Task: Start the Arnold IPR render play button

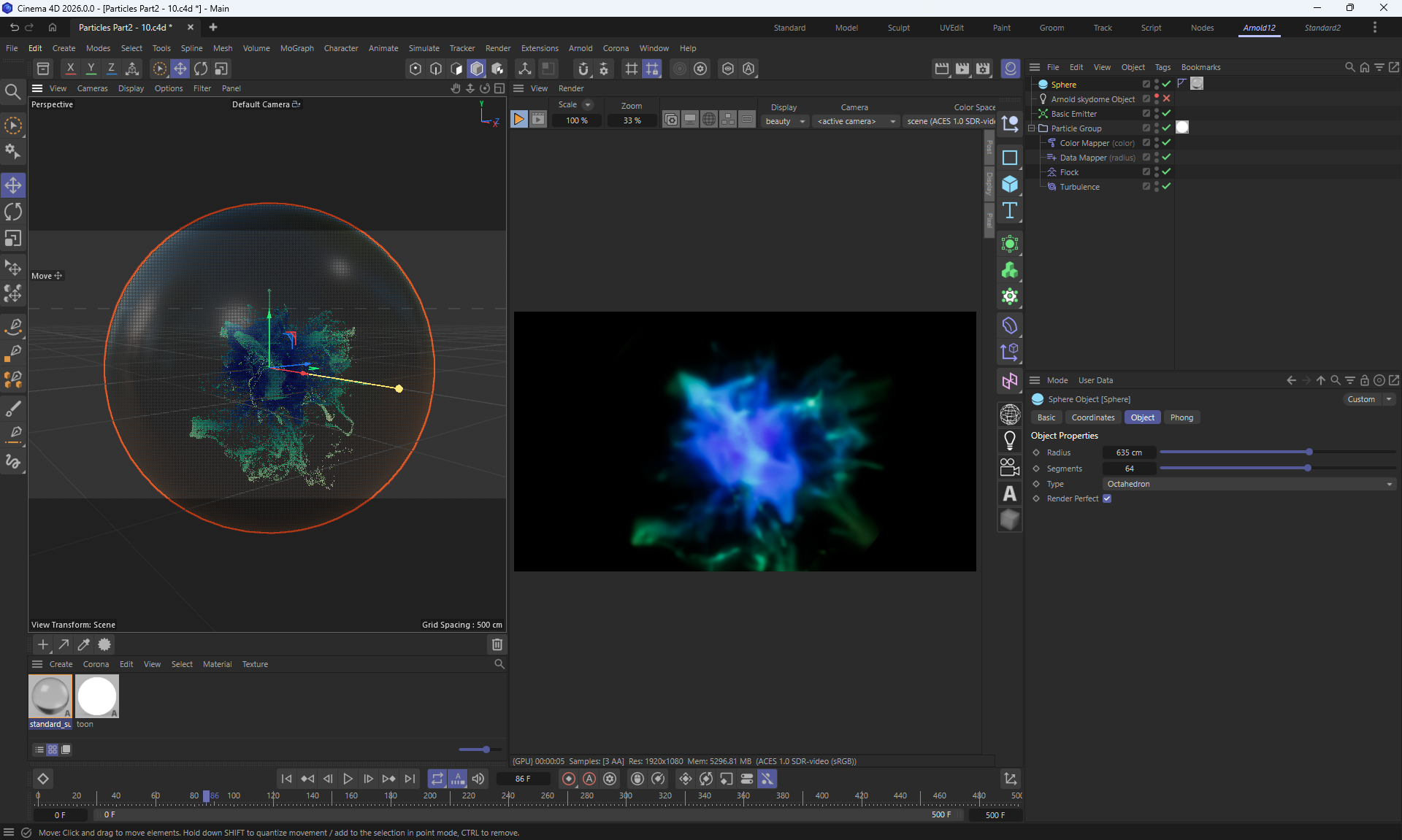Action: 518,120
